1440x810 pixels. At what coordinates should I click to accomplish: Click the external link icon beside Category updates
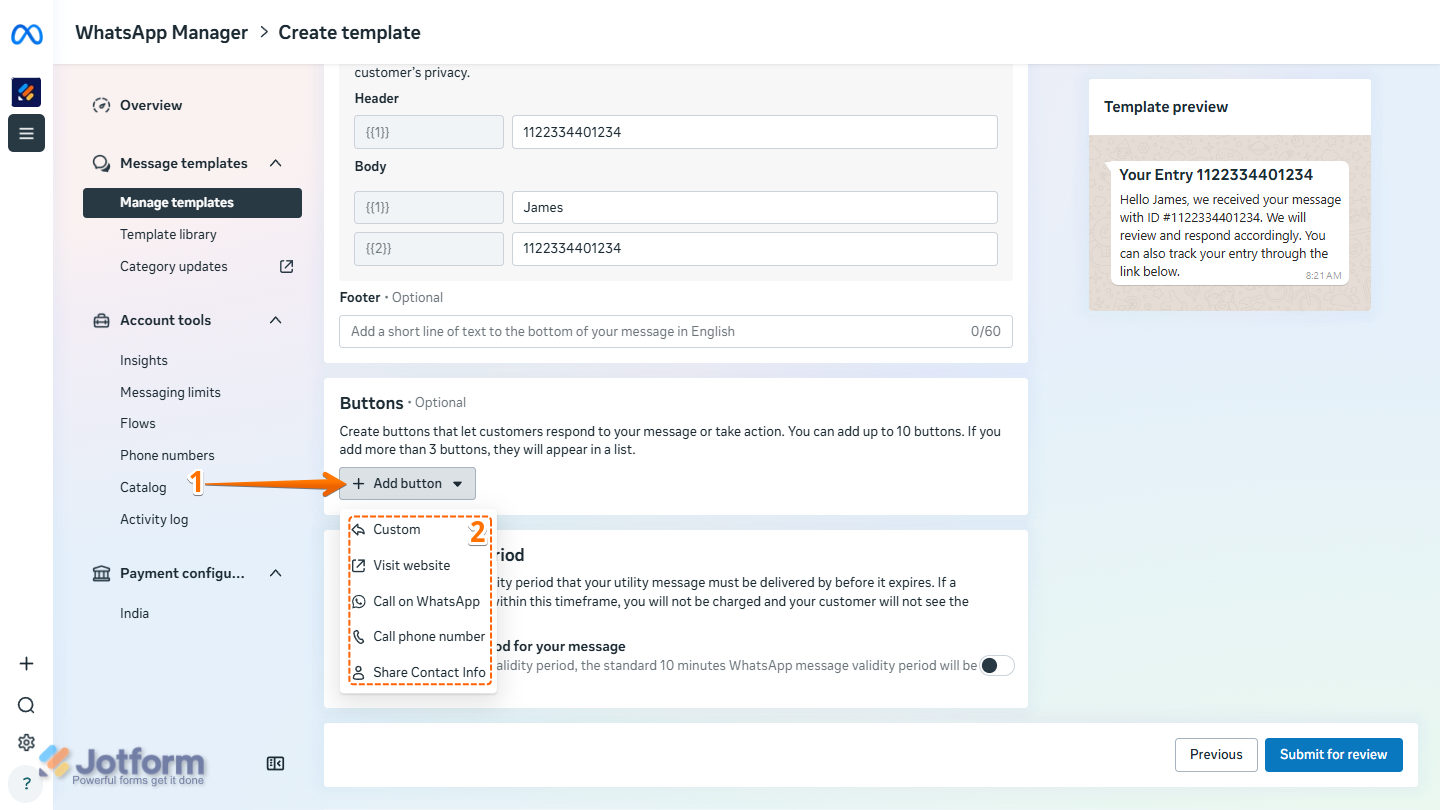(x=286, y=266)
